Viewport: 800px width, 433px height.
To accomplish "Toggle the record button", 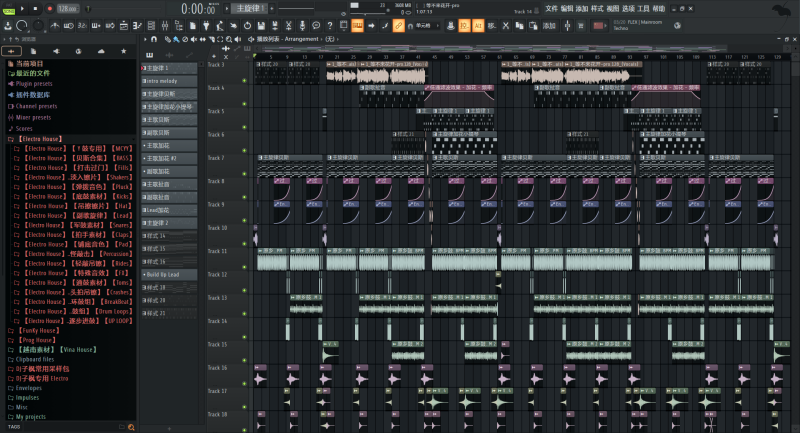I will coord(49,9).
